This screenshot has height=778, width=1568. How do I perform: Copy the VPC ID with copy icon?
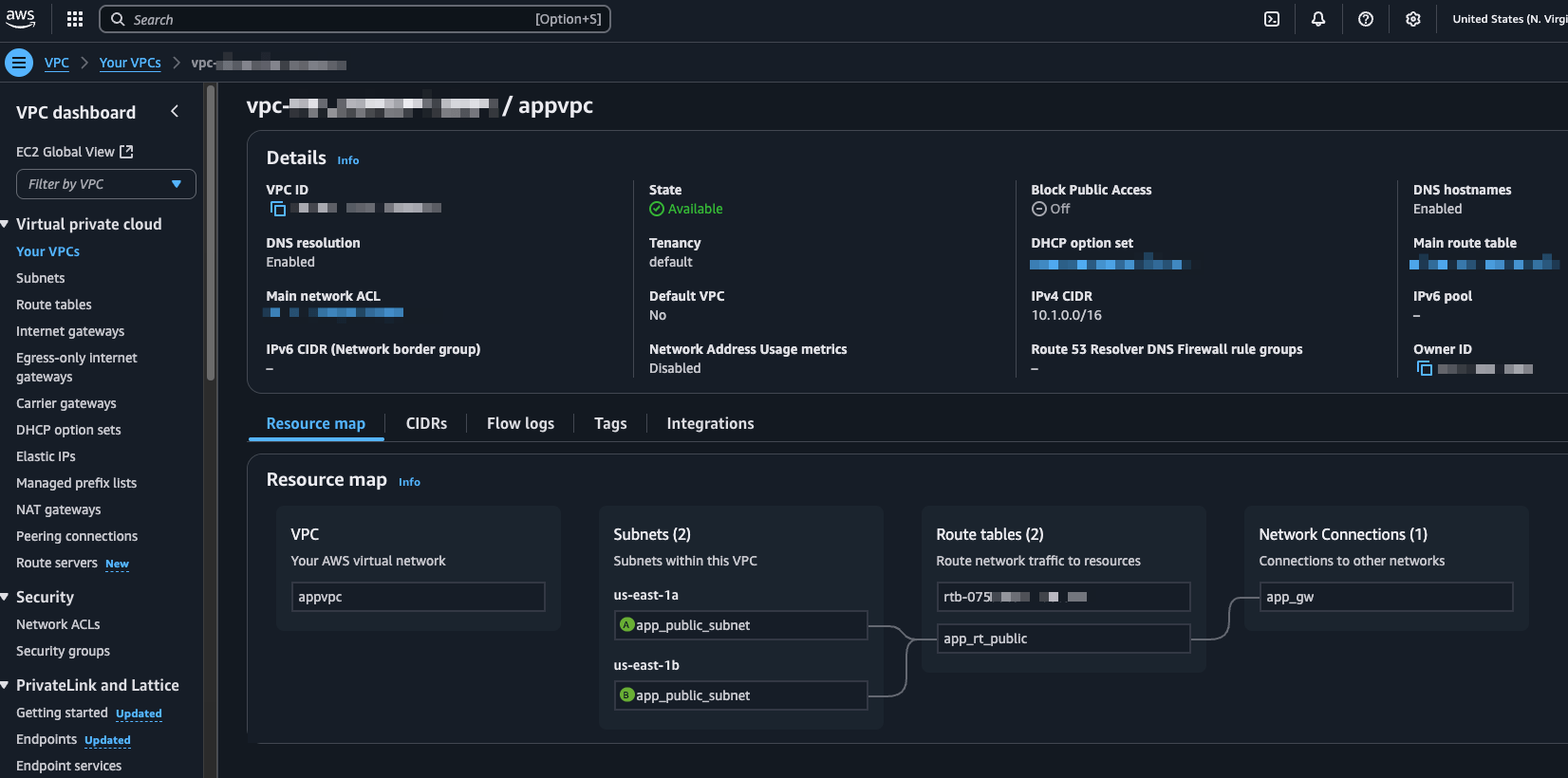coord(278,209)
